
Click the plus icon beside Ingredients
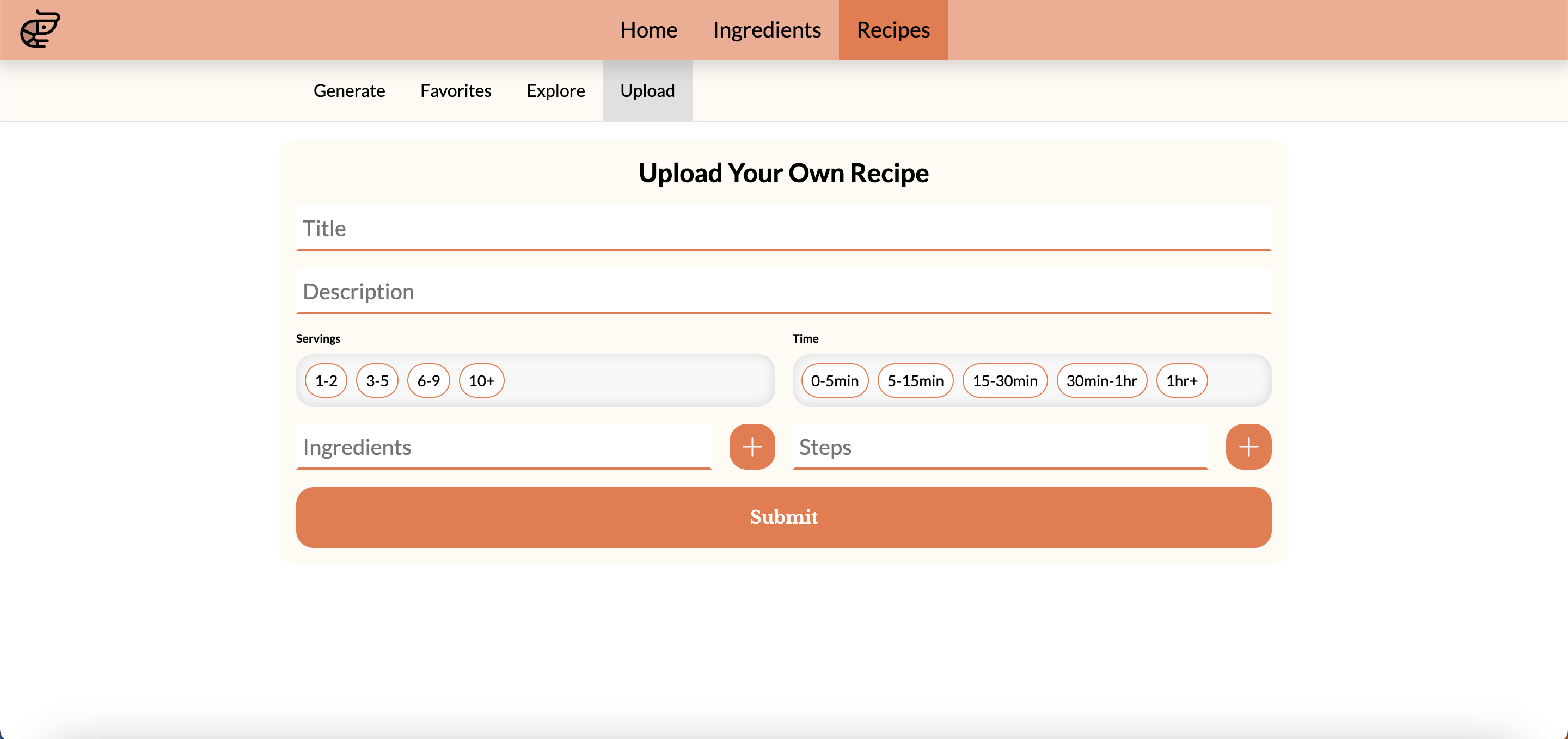(x=752, y=447)
